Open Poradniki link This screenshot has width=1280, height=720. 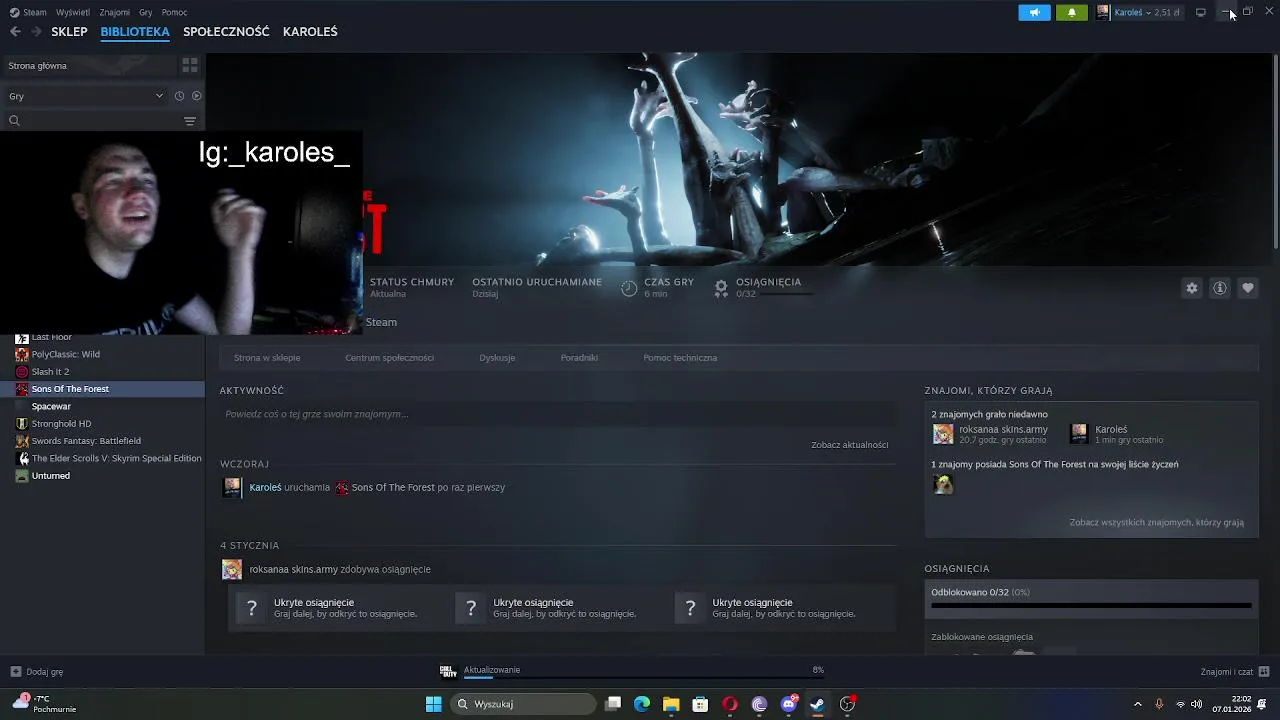click(579, 358)
